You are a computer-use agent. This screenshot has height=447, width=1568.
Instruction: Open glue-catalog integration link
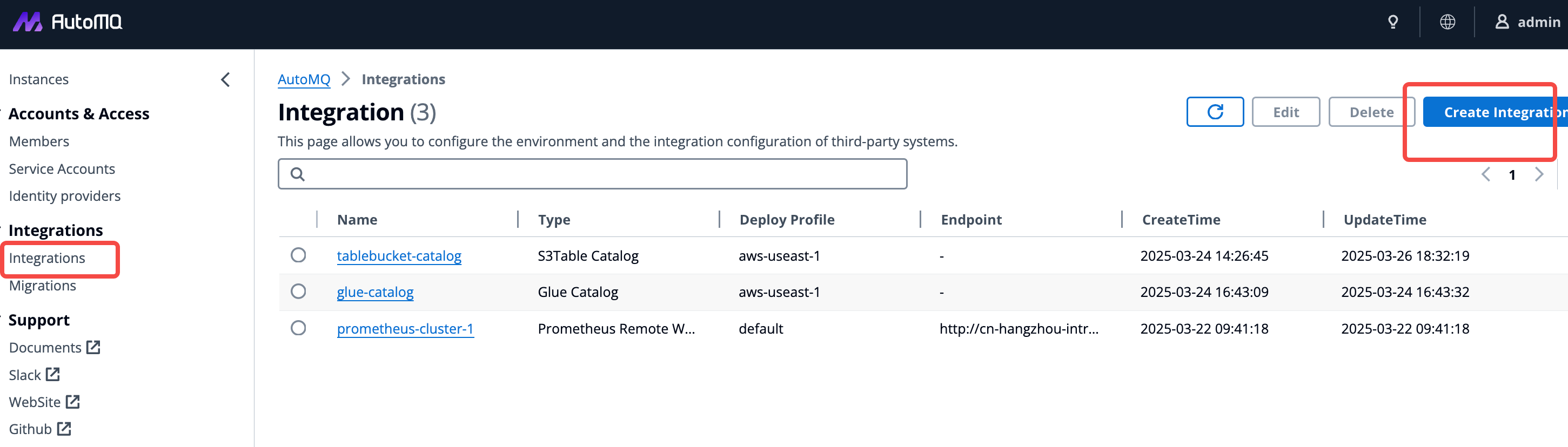point(375,292)
